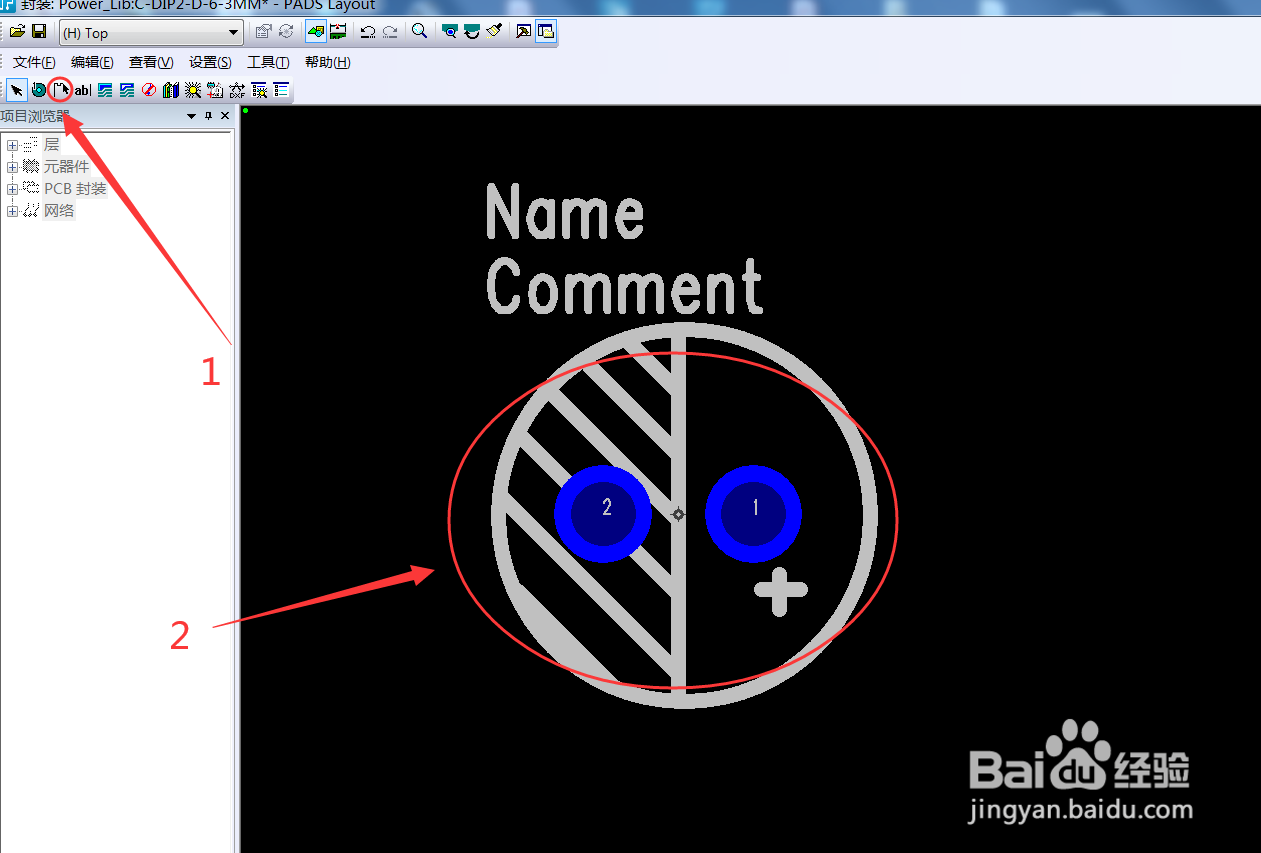This screenshot has width=1261, height=853.
Task: Toggle the Output window icon
Action: coord(523,32)
